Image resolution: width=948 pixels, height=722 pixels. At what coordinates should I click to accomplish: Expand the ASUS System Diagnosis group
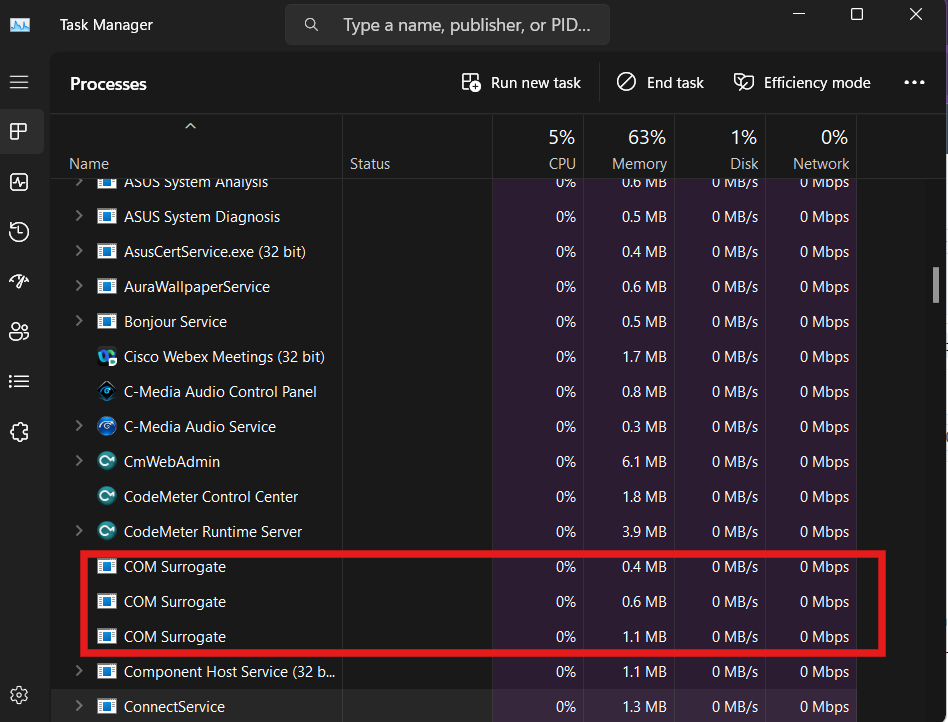(x=79, y=215)
